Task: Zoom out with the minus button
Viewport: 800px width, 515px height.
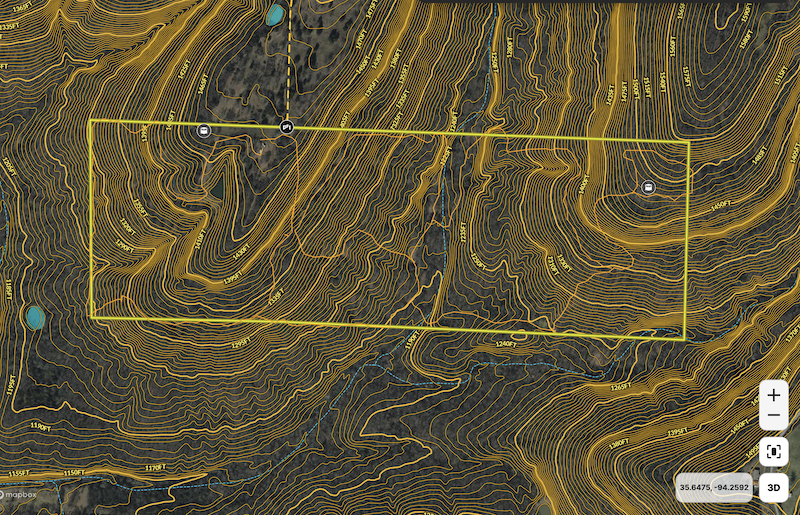Action: coord(773,416)
